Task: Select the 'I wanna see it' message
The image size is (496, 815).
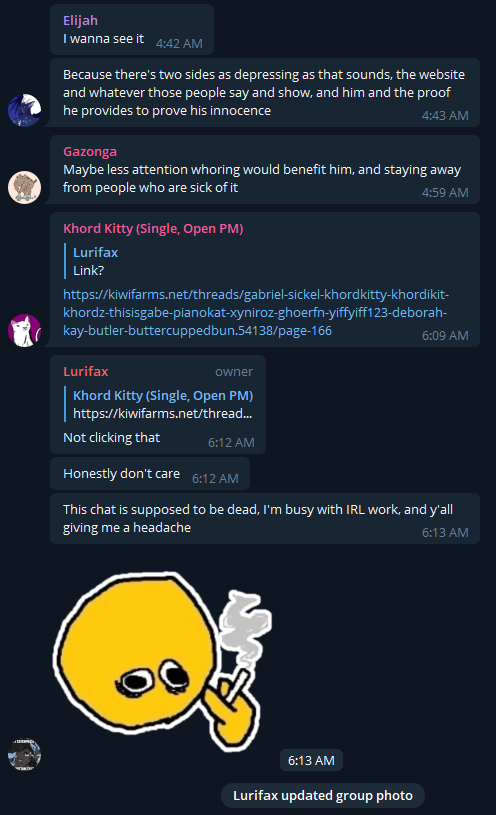Action: [132, 30]
